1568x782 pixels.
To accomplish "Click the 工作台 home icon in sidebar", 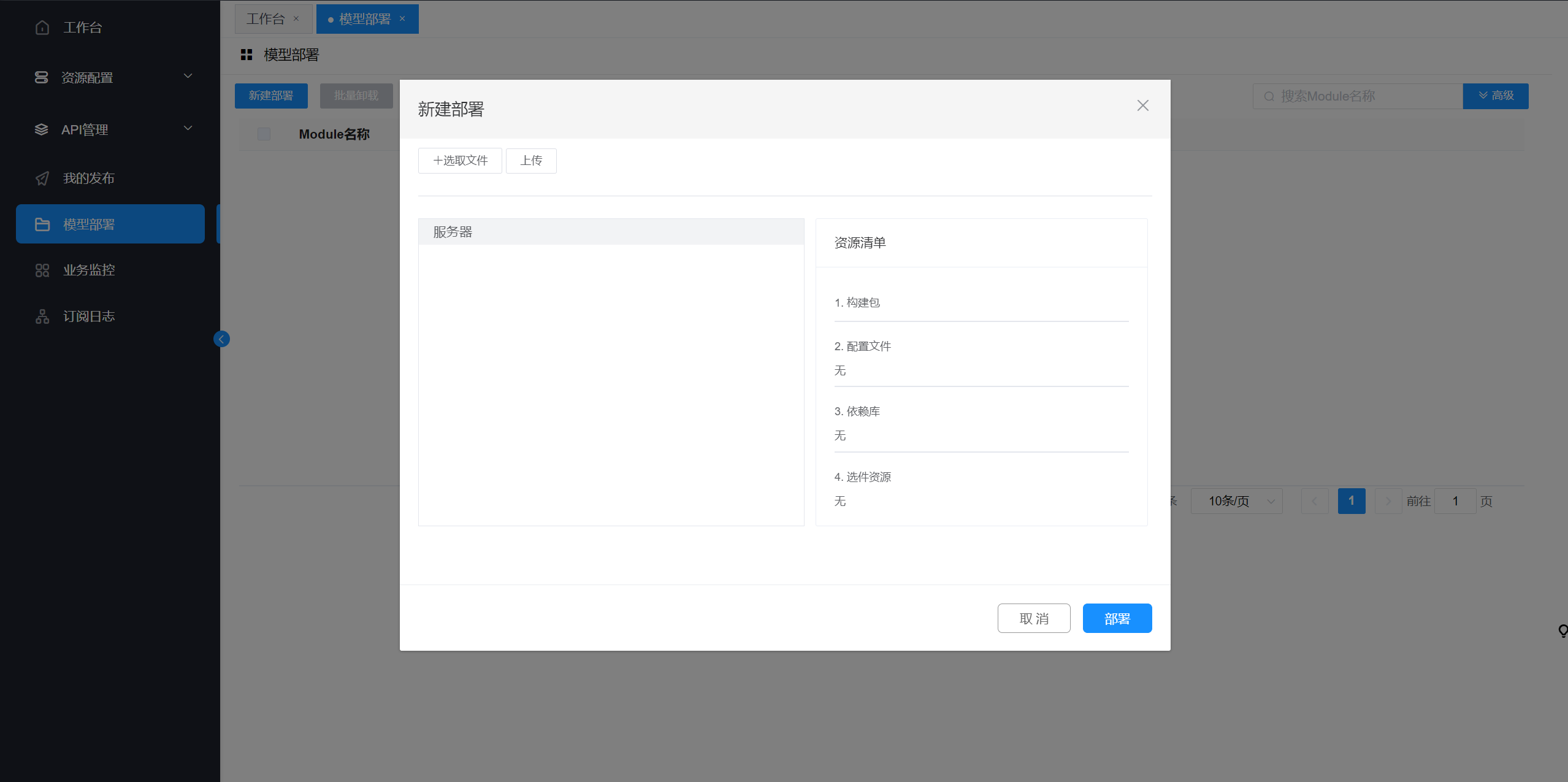I will (42, 28).
